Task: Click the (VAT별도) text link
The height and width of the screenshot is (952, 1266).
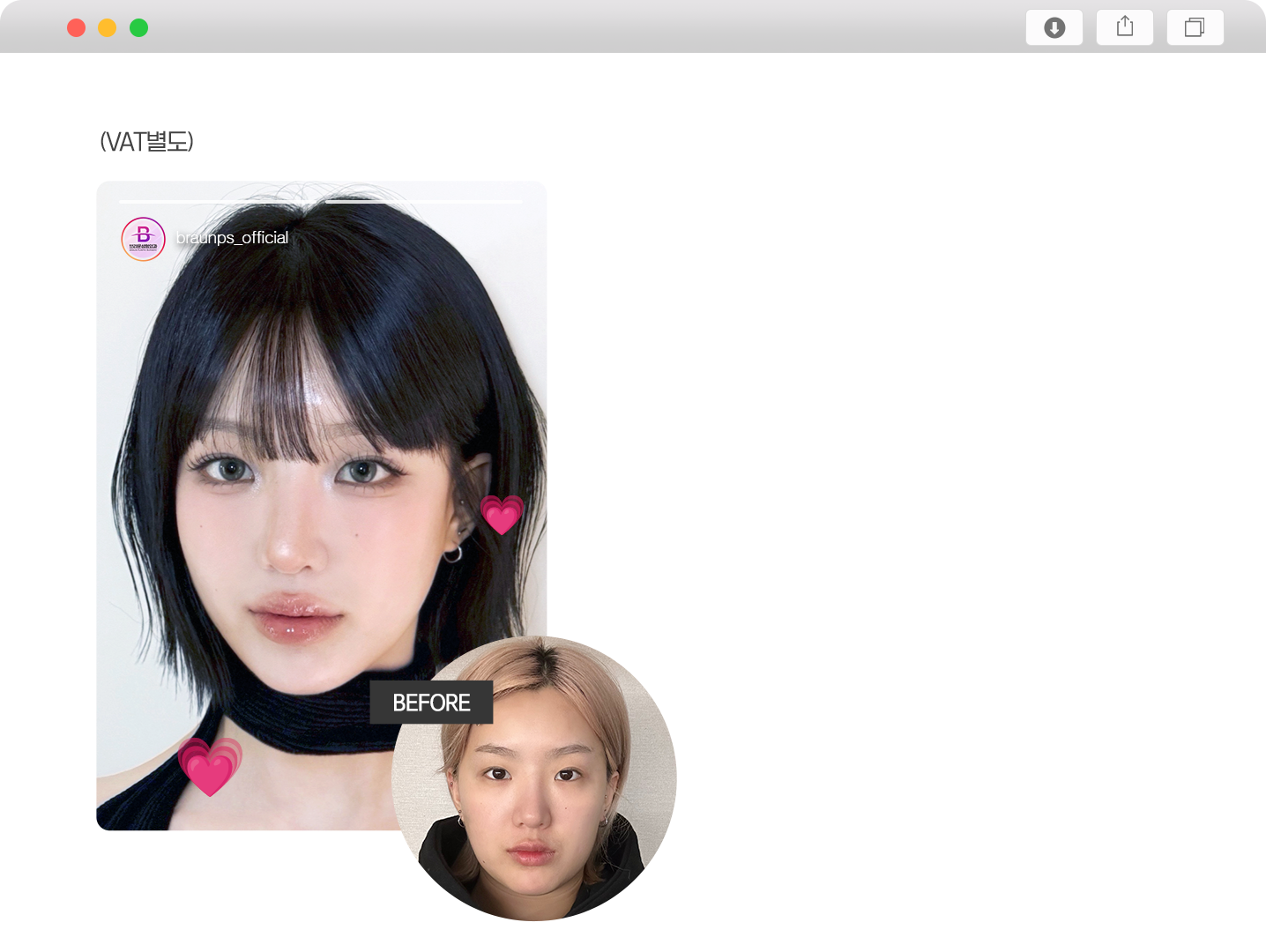Action: click(146, 142)
